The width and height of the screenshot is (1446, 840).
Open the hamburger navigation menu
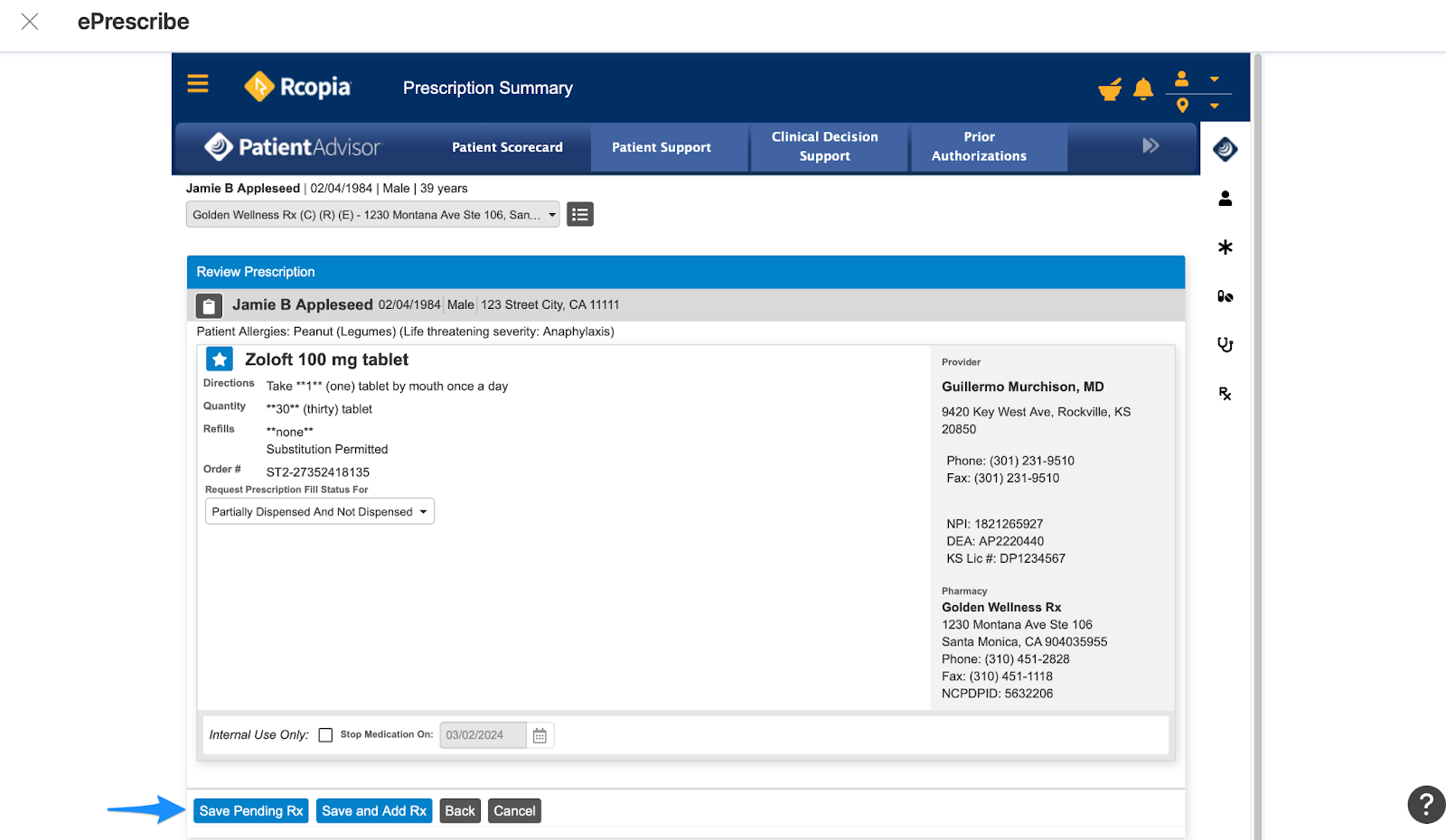click(x=197, y=83)
